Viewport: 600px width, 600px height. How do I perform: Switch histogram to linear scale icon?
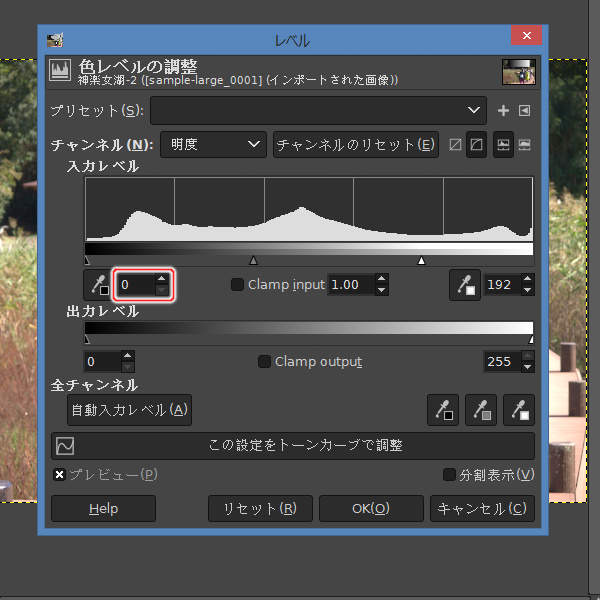coord(503,145)
